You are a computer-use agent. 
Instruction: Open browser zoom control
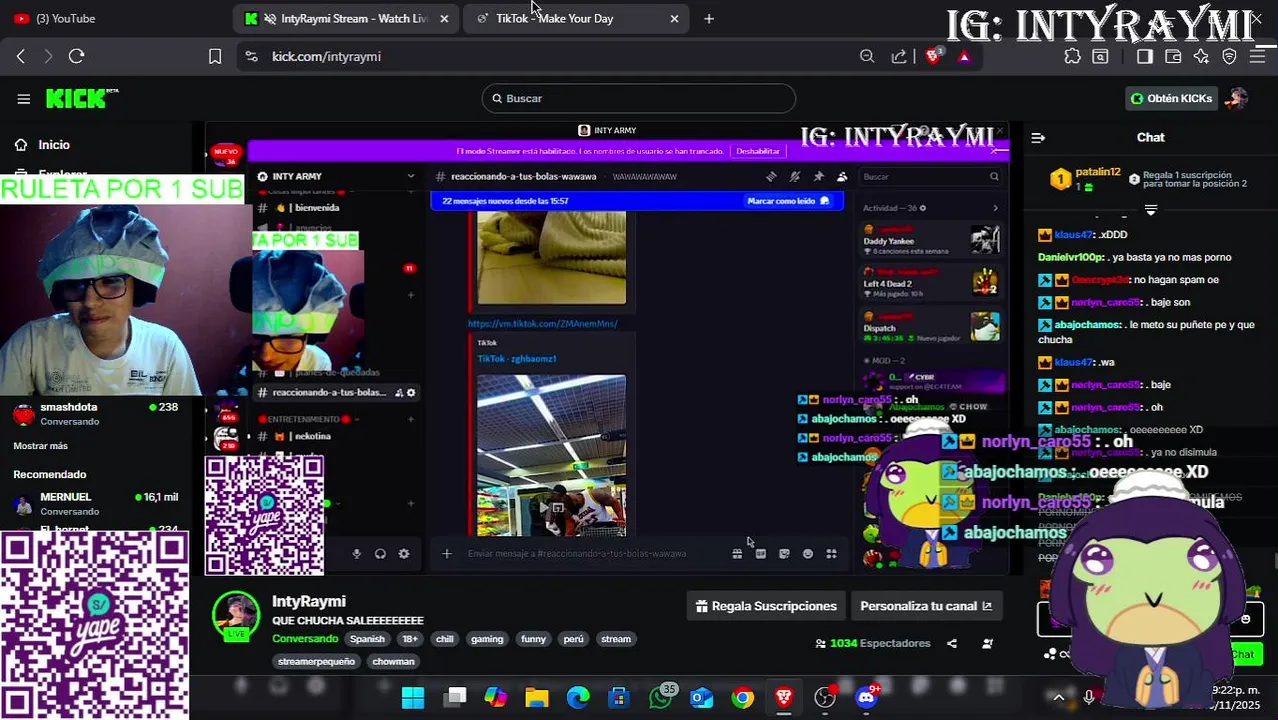[867, 56]
